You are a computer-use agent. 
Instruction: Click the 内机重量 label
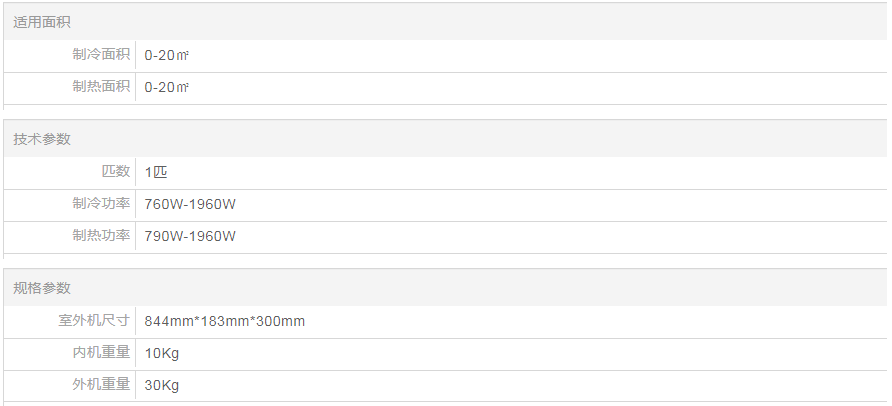point(101,353)
